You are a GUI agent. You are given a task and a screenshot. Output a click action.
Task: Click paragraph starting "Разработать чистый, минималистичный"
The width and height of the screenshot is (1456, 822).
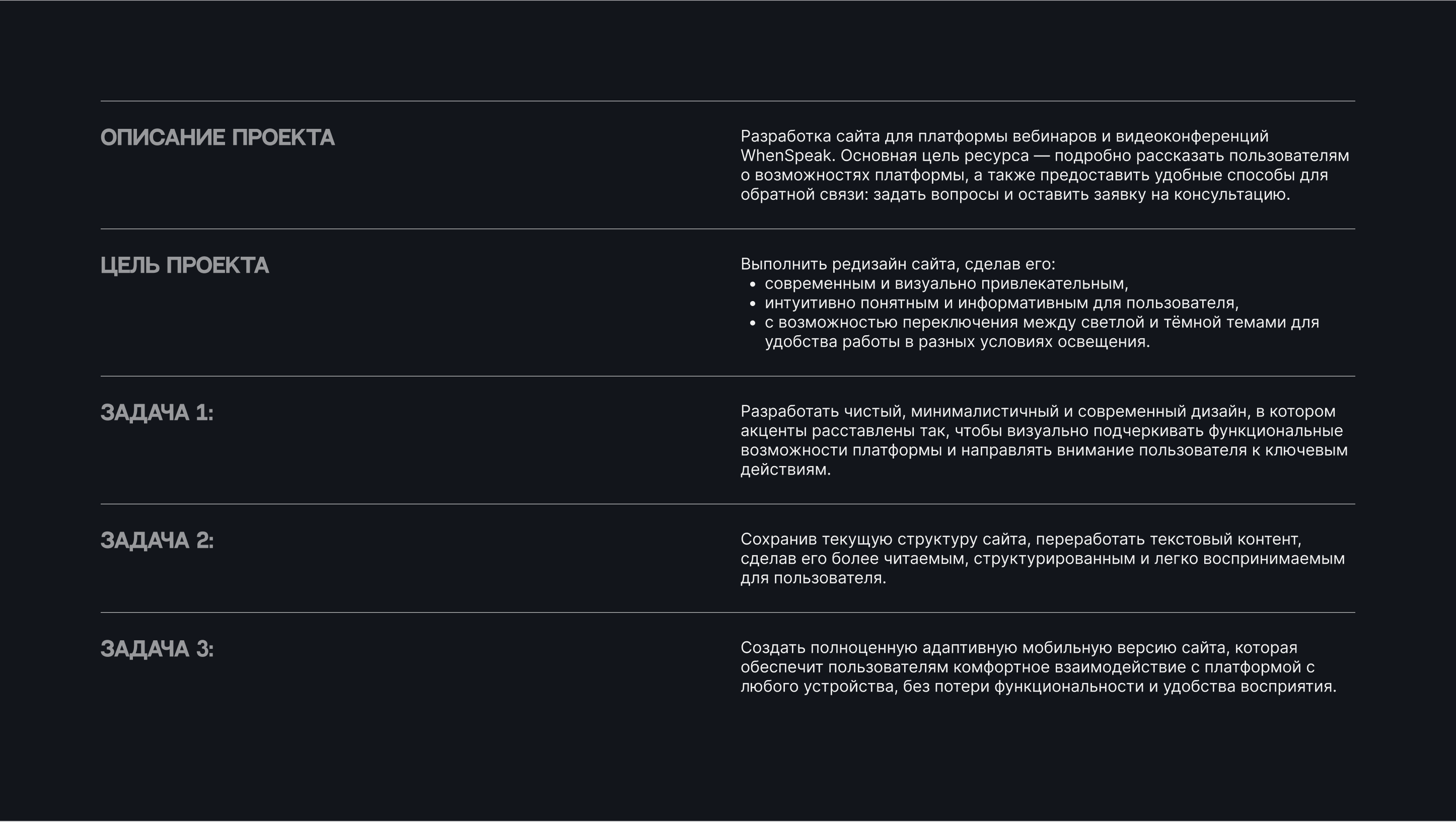[1043, 440]
